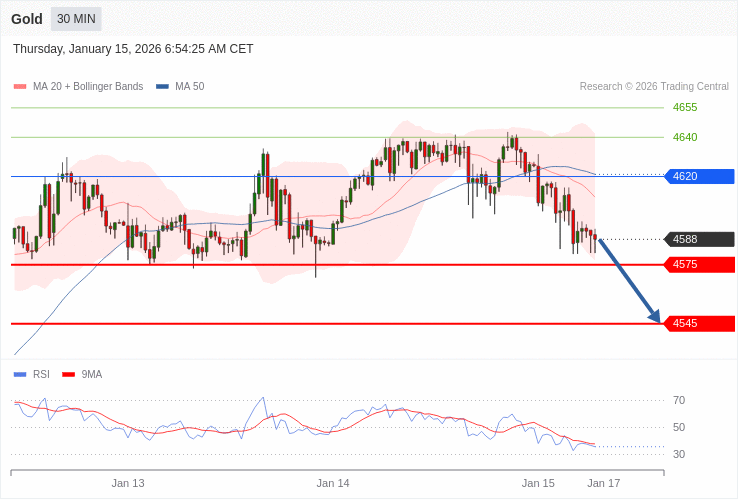Click the Jan 17 date marker
Screen dimensions: 738x500
click(604, 483)
